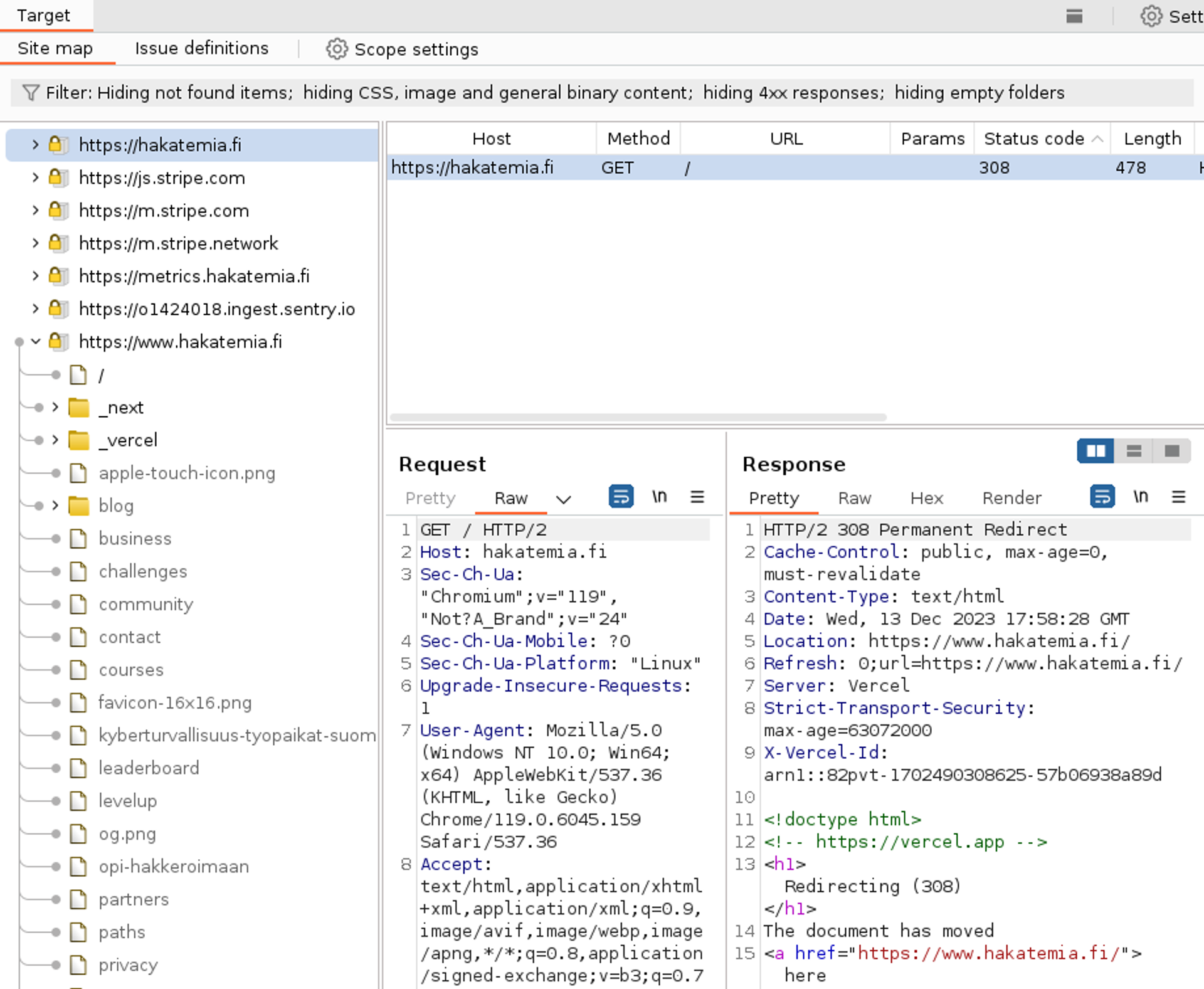Open Response panel hamburger options menu
Image resolution: width=1204 pixels, height=989 pixels.
tap(1178, 497)
